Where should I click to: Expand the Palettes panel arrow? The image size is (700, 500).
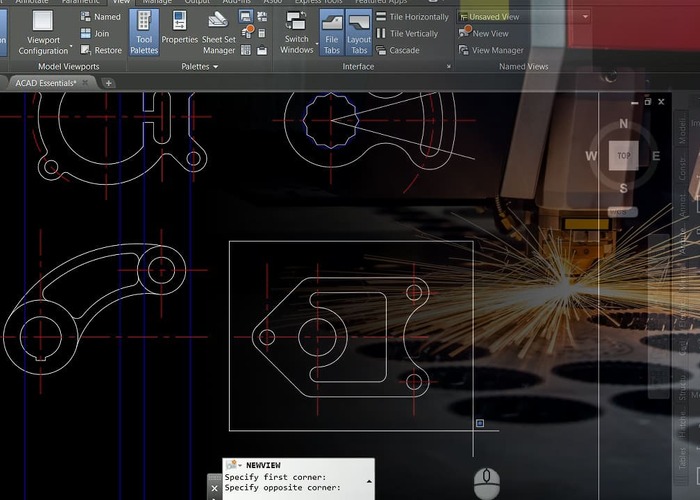pos(216,67)
